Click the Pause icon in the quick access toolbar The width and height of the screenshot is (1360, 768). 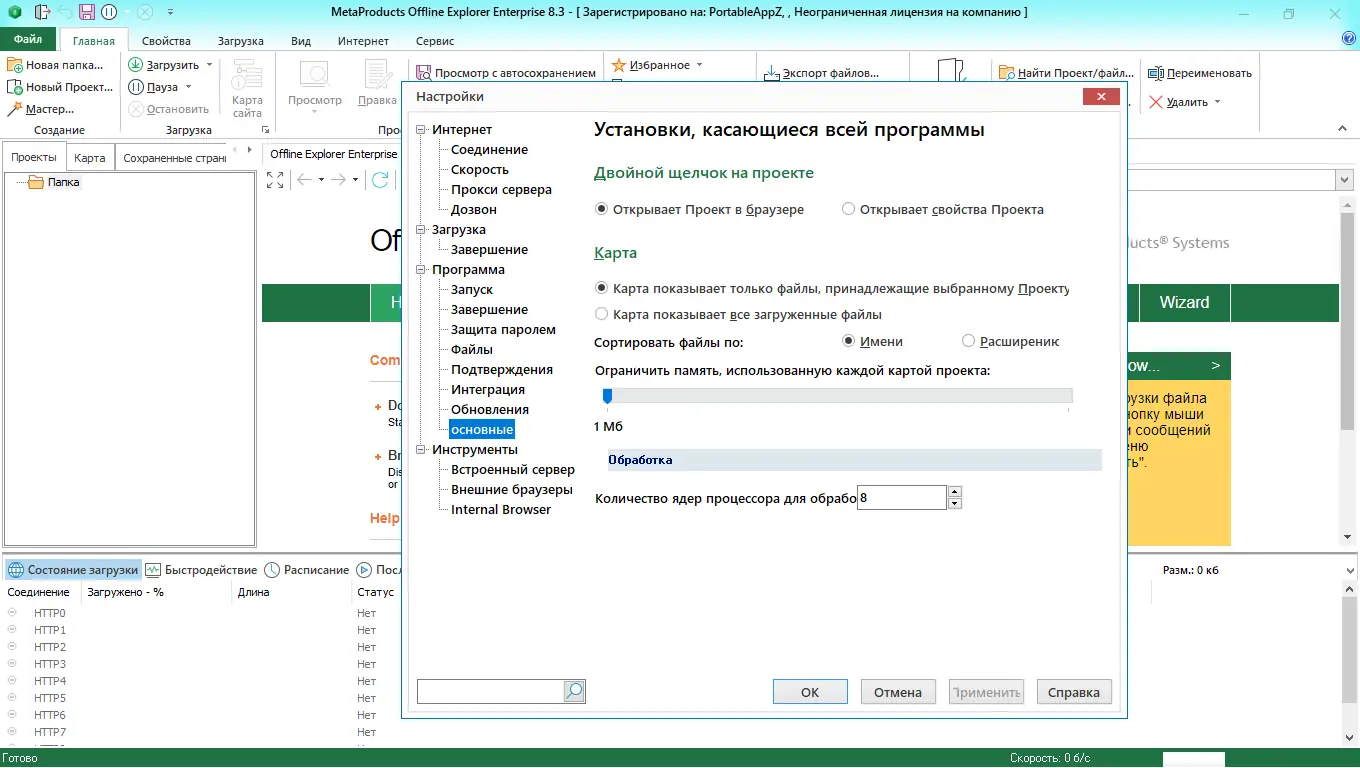click(110, 13)
